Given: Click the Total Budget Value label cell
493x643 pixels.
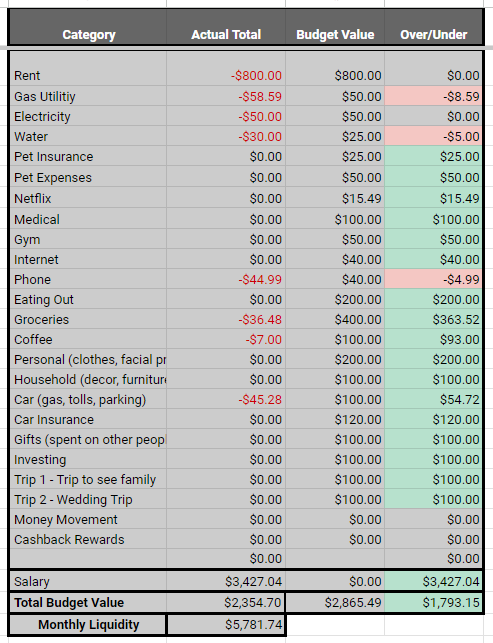Looking at the screenshot, I should pos(88,602).
